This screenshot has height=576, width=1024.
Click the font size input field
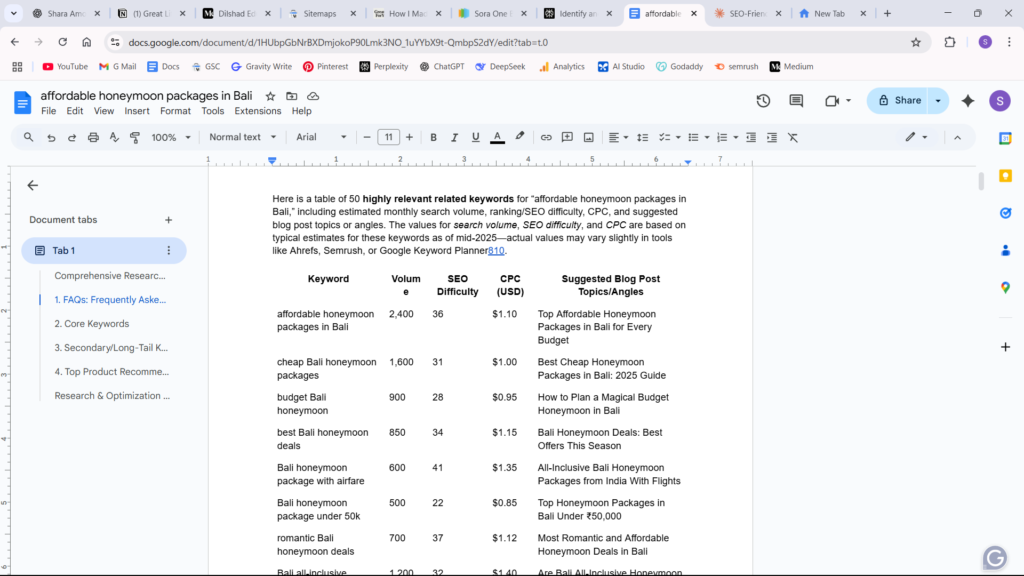[x=388, y=137]
